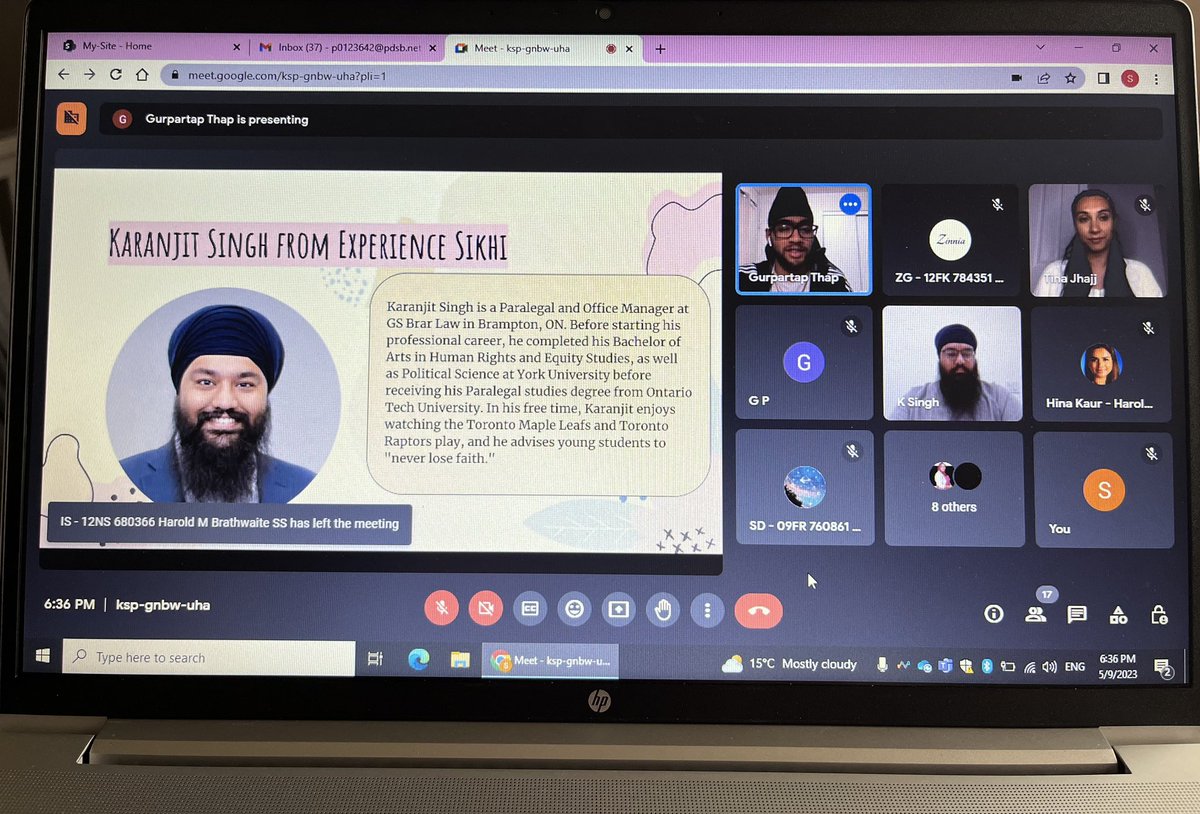This screenshot has width=1200, height=814.
Task: Open host controls via the lock icon
Action: pos(1159,614)
